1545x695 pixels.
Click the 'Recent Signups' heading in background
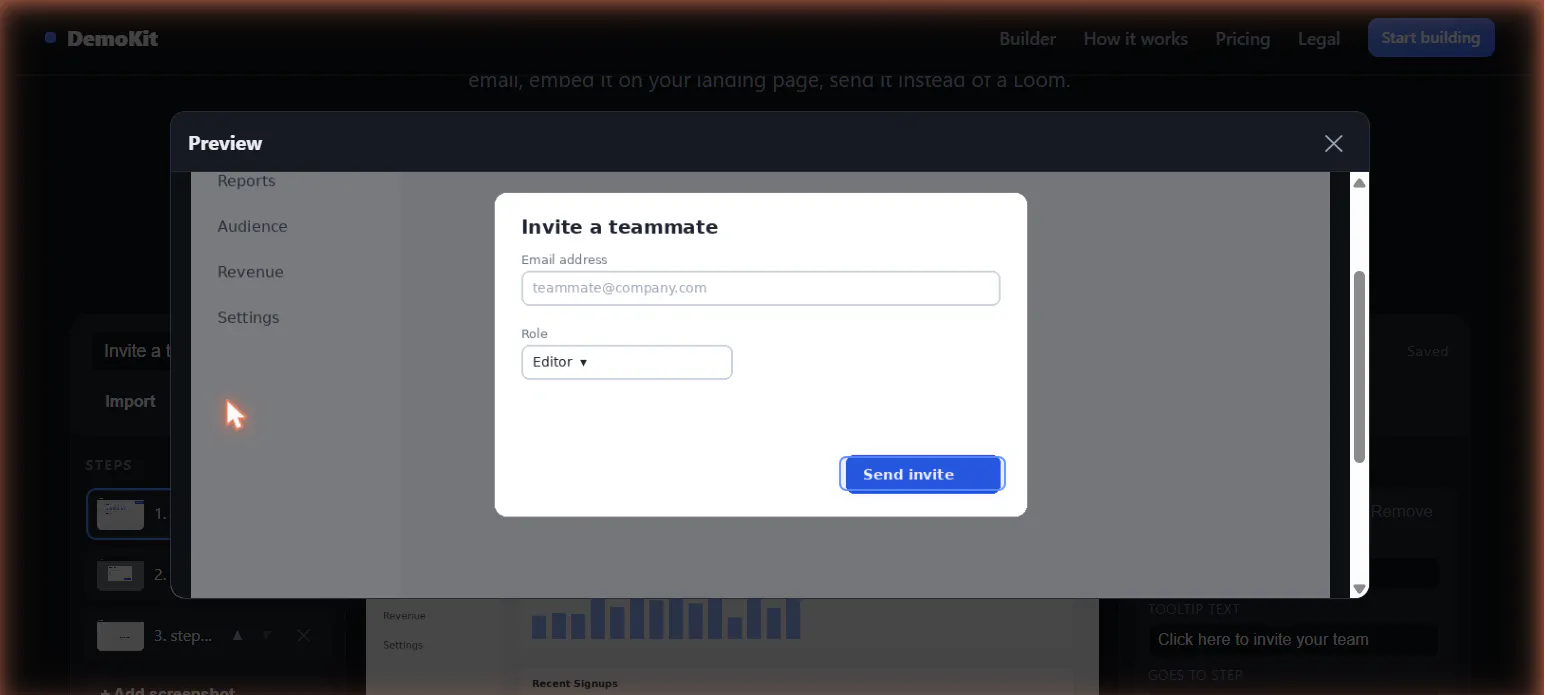tap(575, 683)
